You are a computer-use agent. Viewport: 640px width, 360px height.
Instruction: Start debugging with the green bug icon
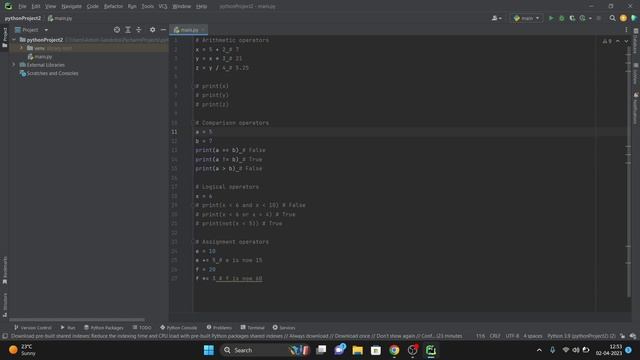pos(562,18)
